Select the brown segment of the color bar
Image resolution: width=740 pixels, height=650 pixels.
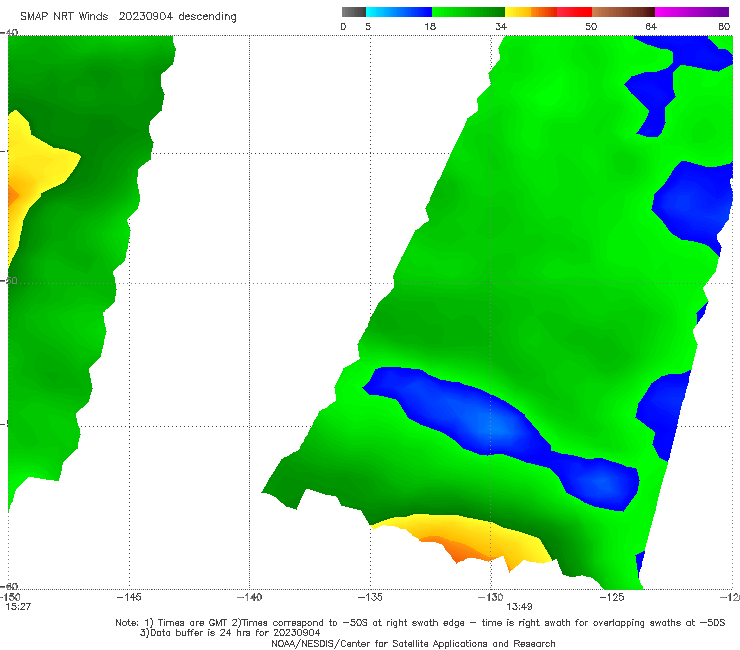click(623, 12)
